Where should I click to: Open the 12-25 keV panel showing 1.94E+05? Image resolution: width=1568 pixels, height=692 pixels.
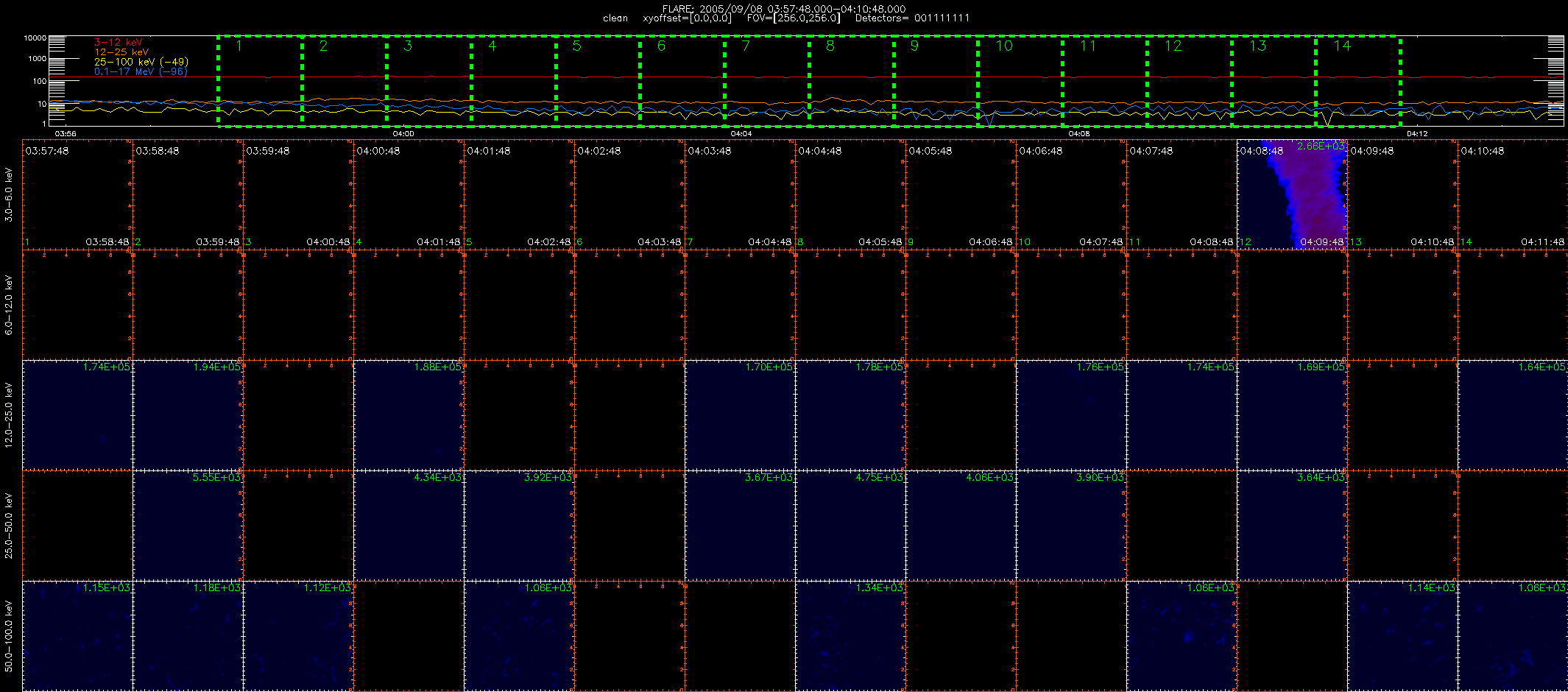188,415
